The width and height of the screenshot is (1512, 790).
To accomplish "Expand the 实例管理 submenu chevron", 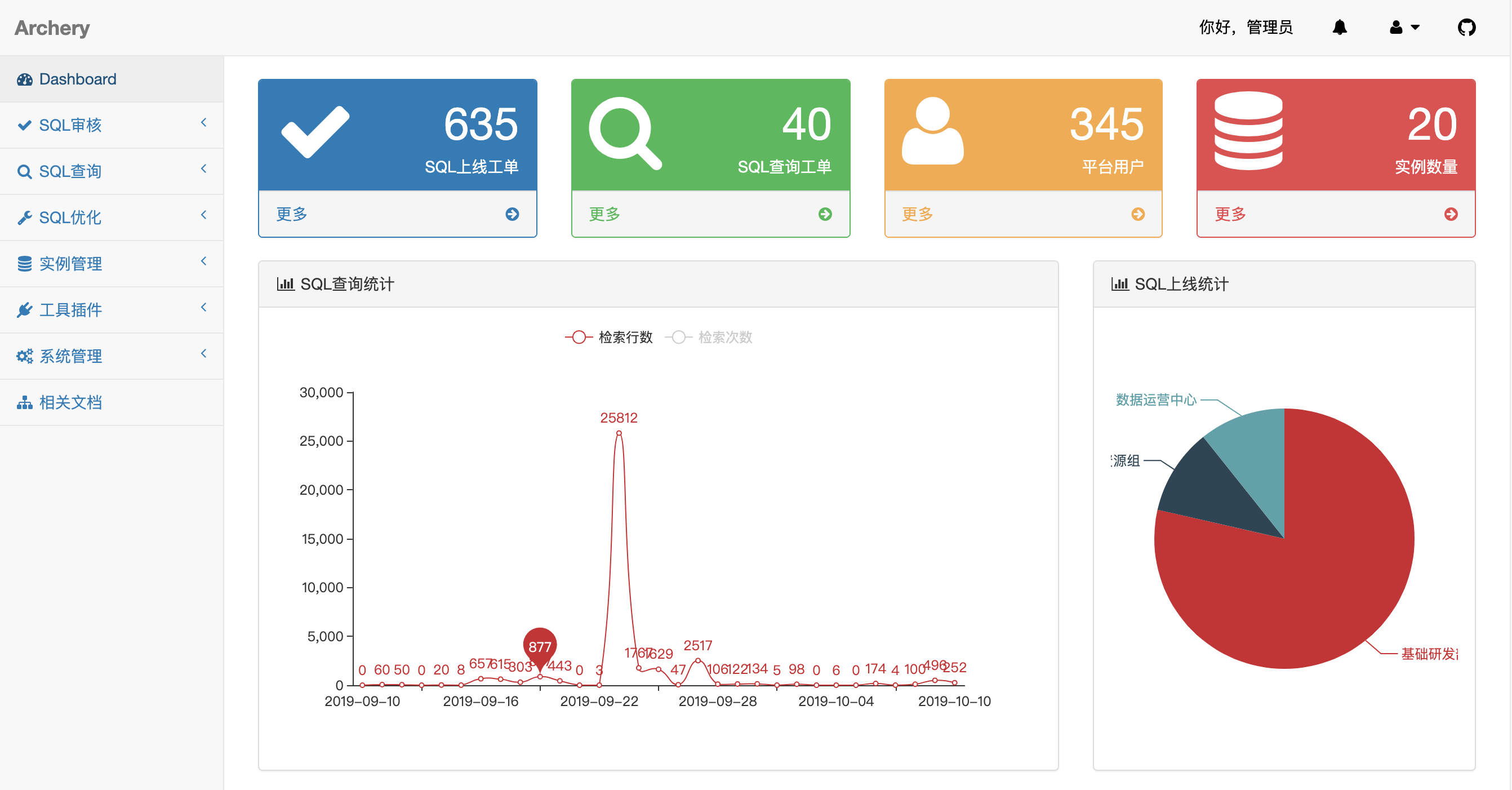I will click(x=204, y=261).
